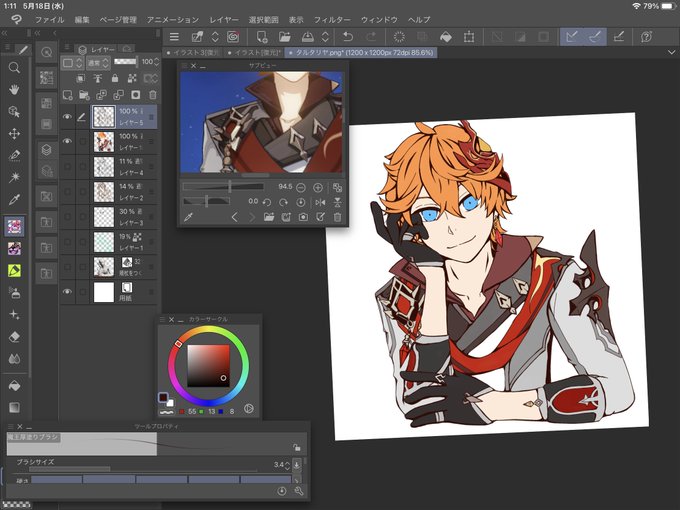Image resolution: width=680 pixels, height=510 pixels.
Task: Select the lime green marker tool
Action: click(x=14, y=271)
